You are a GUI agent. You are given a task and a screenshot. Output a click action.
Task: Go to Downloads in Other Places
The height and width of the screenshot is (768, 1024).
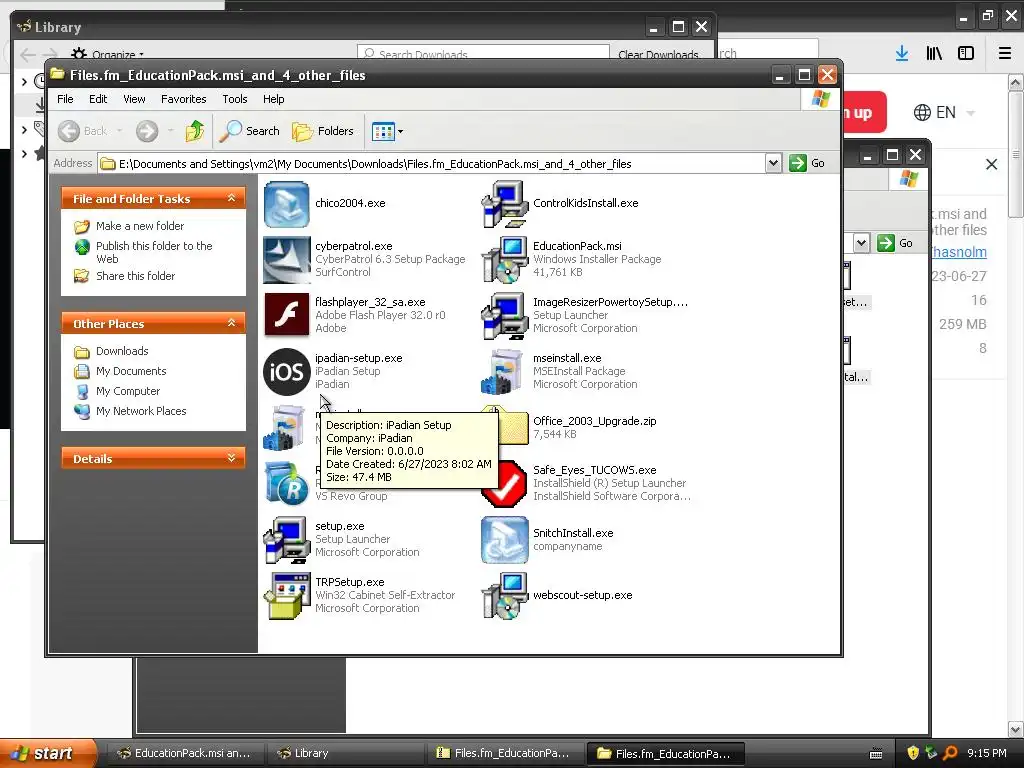122,351
